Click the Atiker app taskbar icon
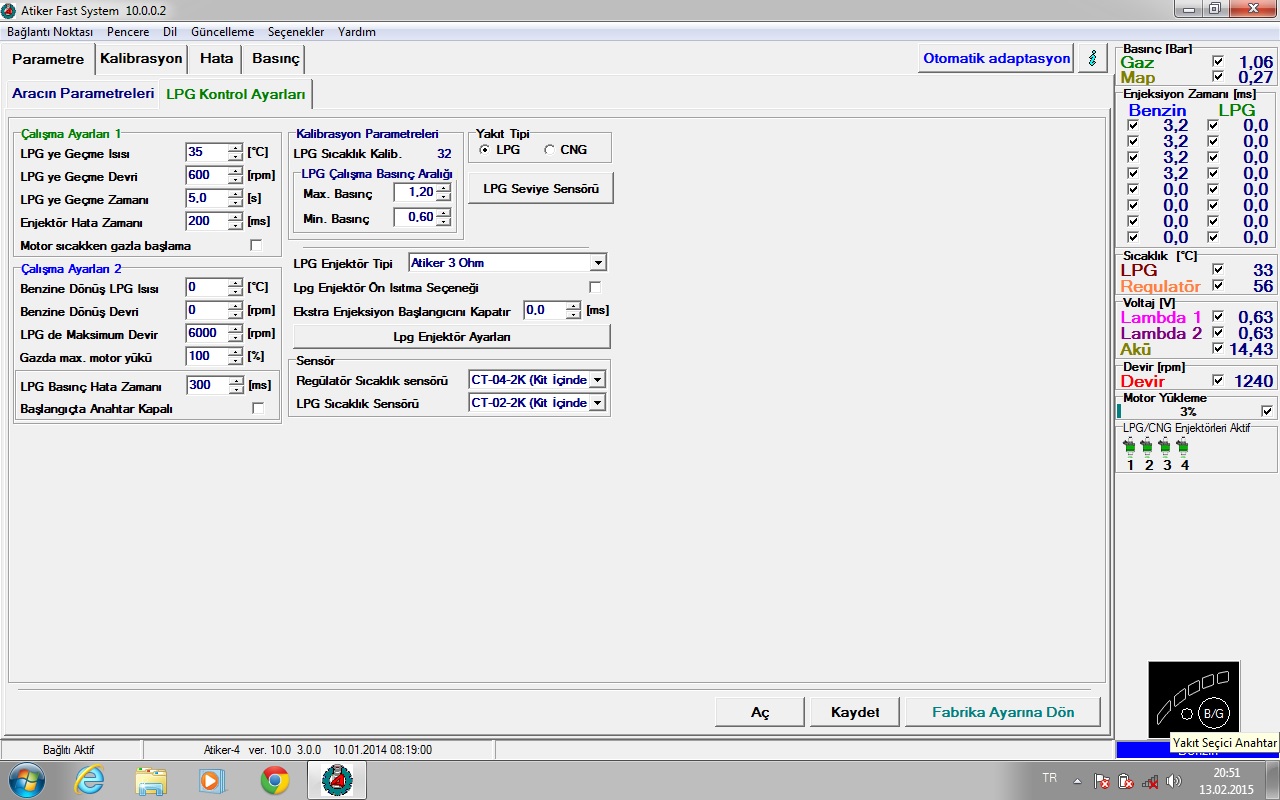Image resolution: width=1280 pixels, height=800 pixels. click(x=337, y=780)
